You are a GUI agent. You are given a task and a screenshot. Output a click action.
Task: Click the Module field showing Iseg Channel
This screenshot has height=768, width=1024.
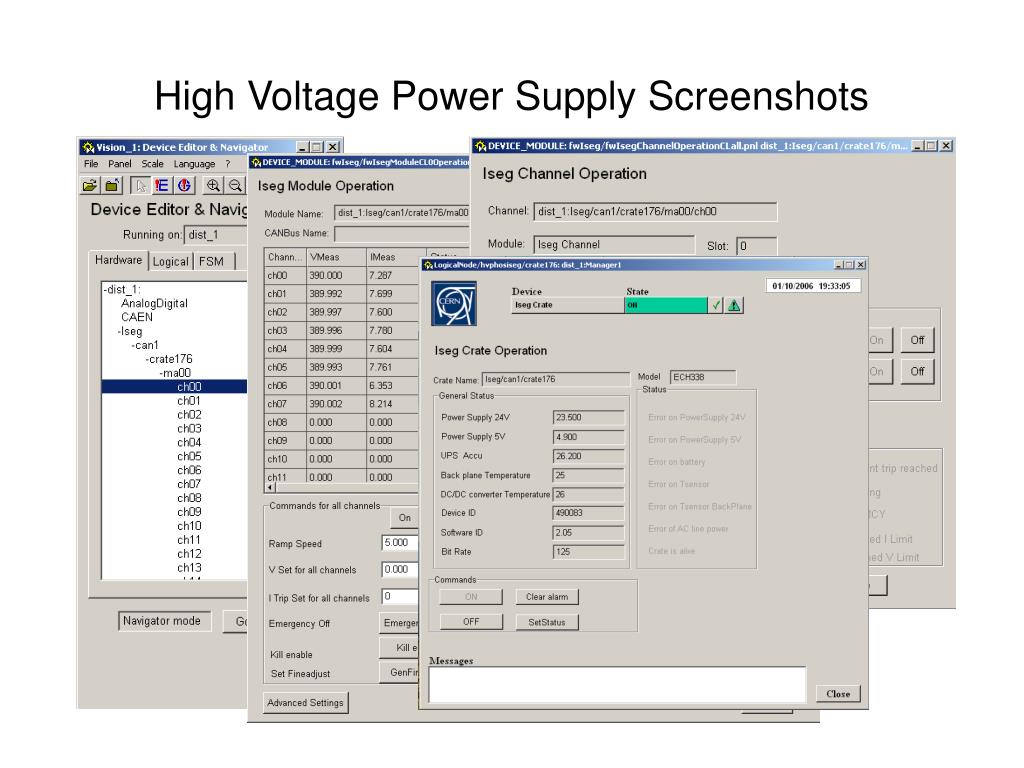point(614,244)
